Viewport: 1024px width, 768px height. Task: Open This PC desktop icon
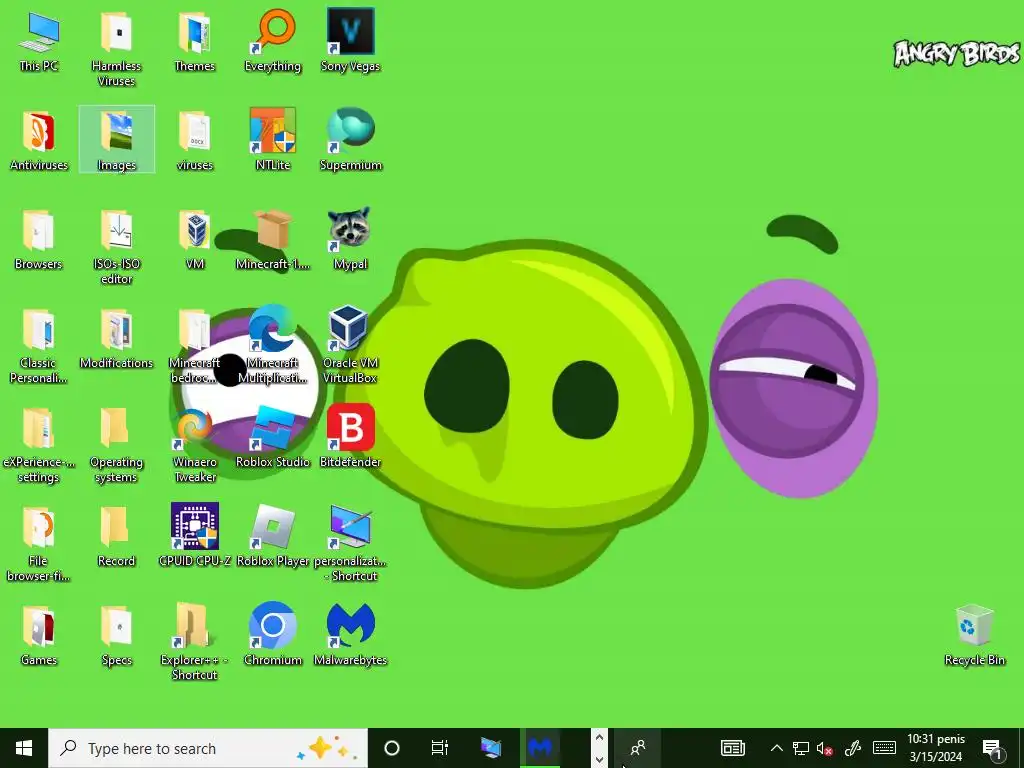click(x=39, y=42)
